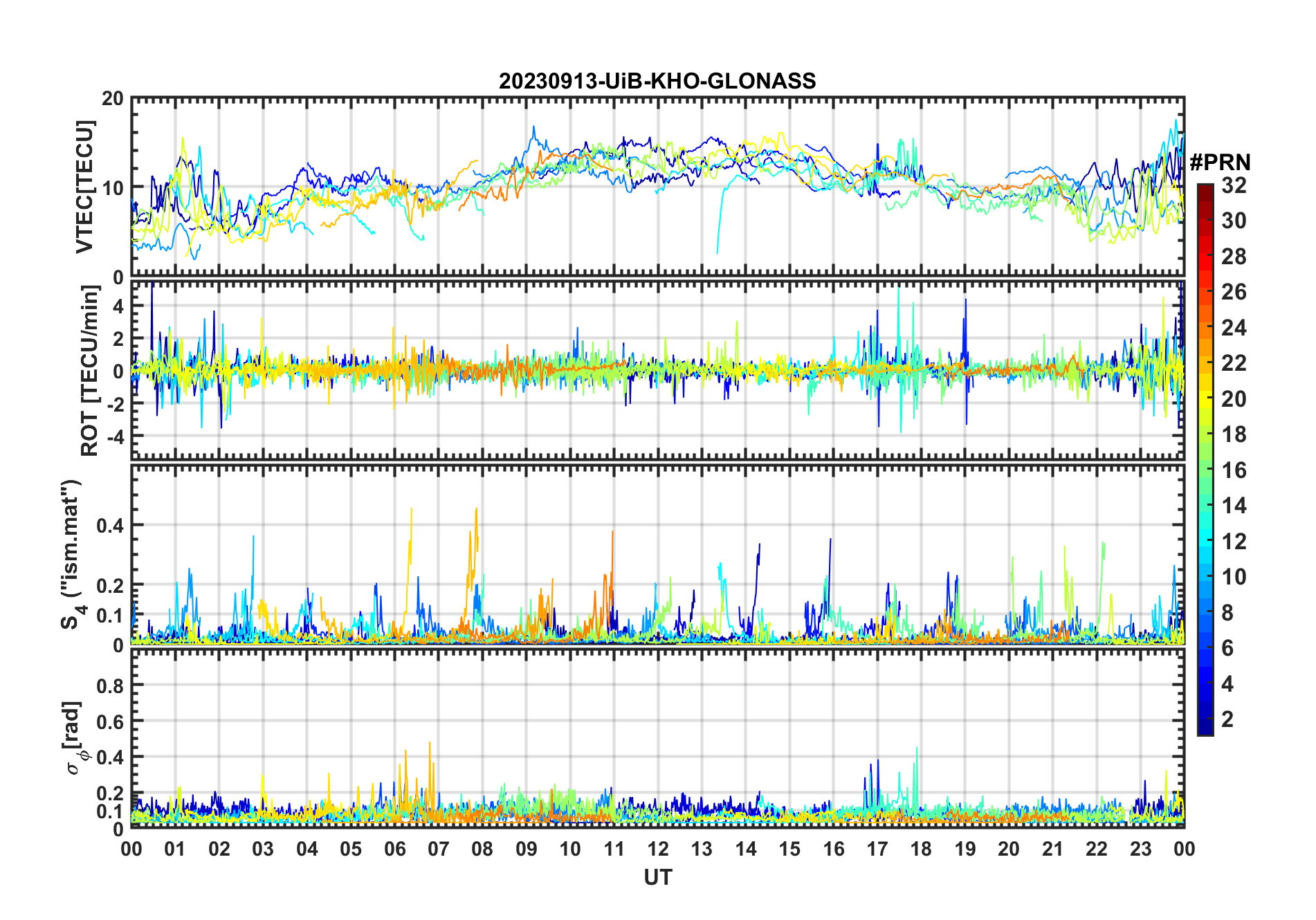Click hour 09 on the UT axis
Image resolution: width=1316 pixels, height=920 pixels.
(527, 849)
